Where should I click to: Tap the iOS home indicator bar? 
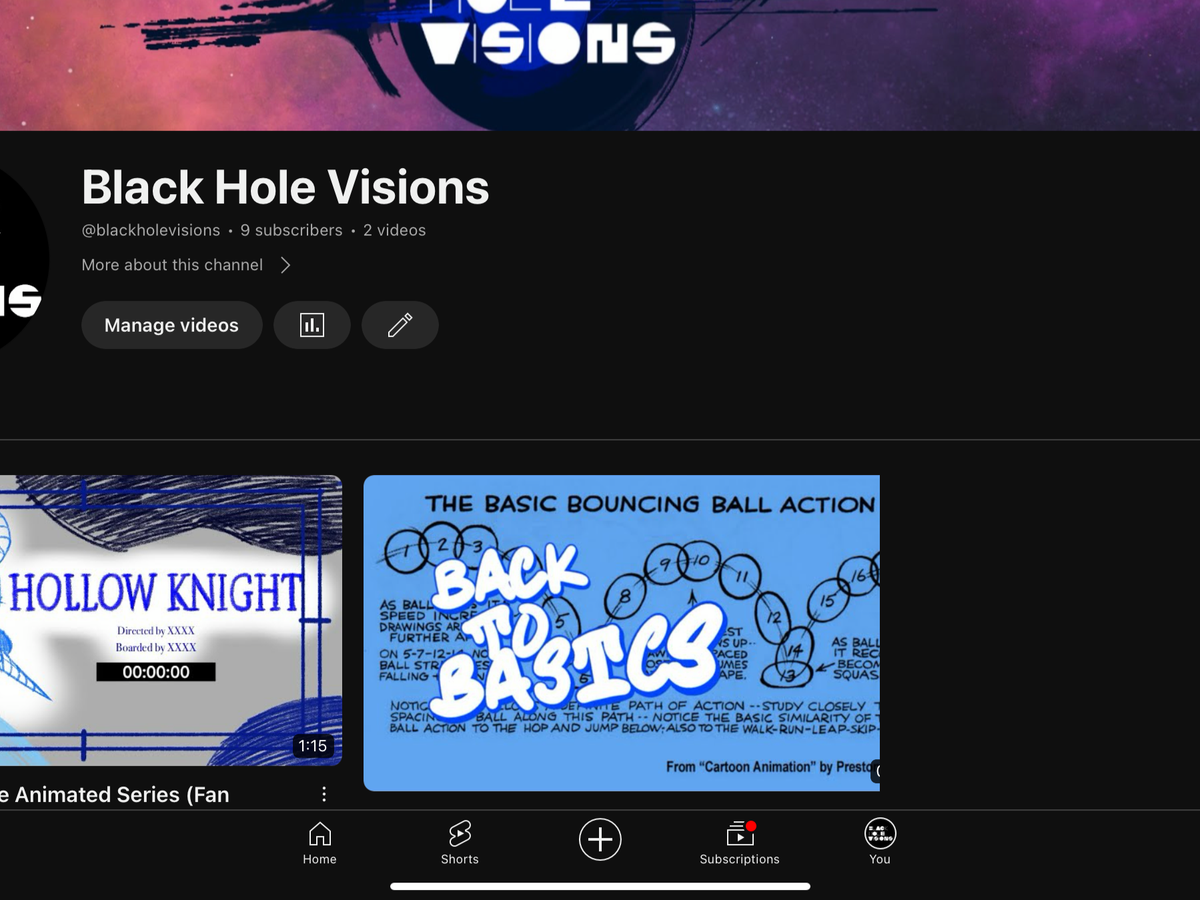pyautogui.click(x=600, y=886)
